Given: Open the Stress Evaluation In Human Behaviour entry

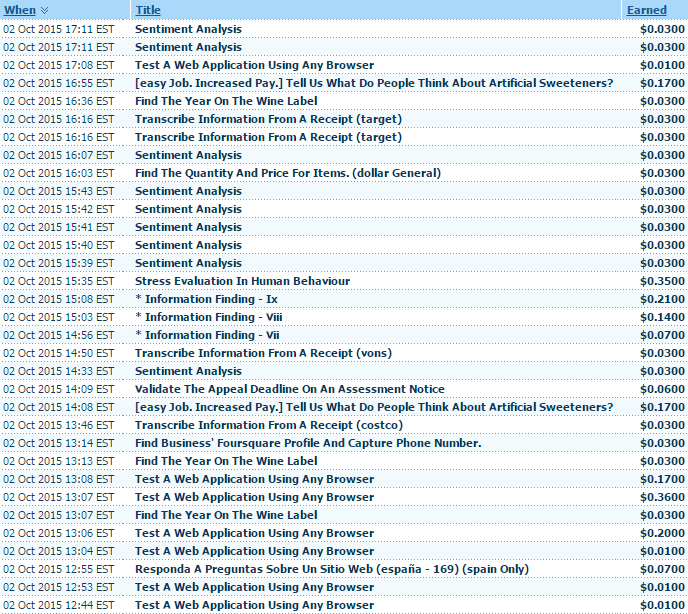Looking at the screenshot, I should (242, 281).
